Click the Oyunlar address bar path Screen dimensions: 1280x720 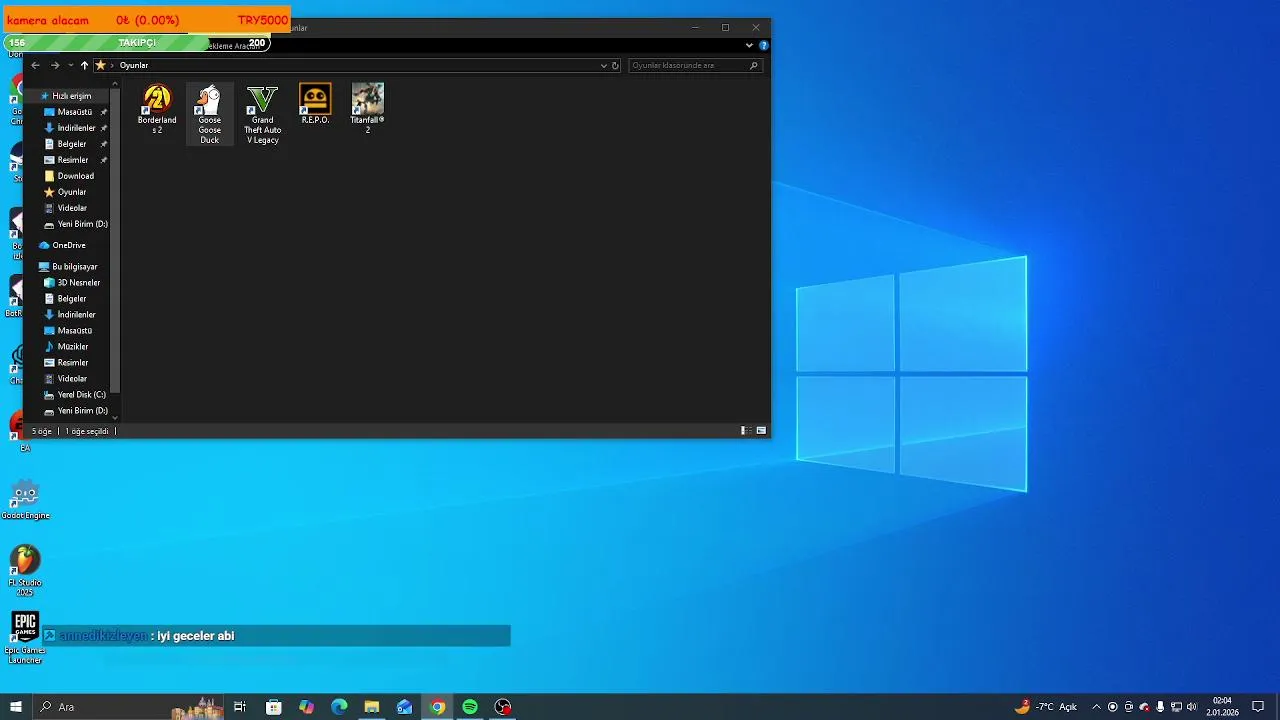(x=134, y=65)
